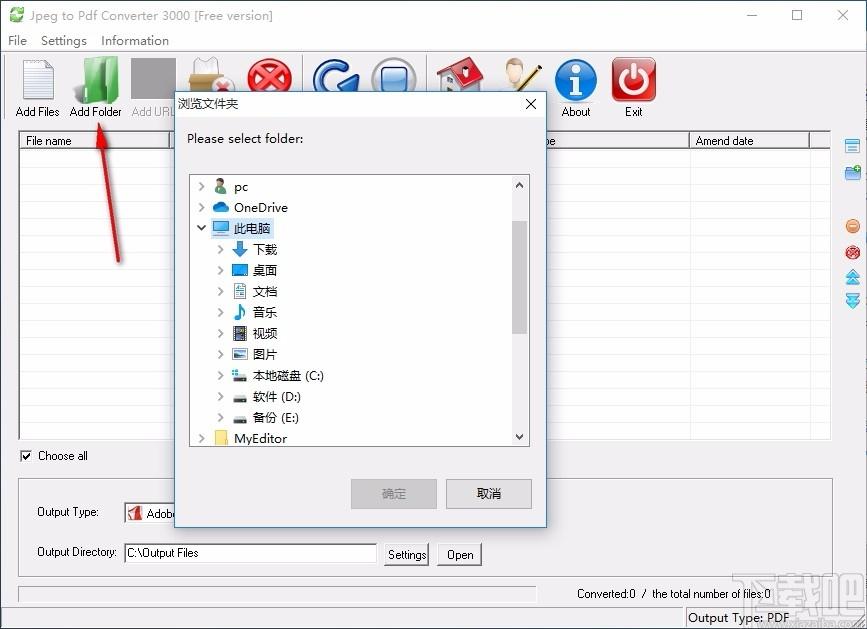Click the Output Directory path field
The height and width of the screenshot is (629, 867).
tap(249, 553)
